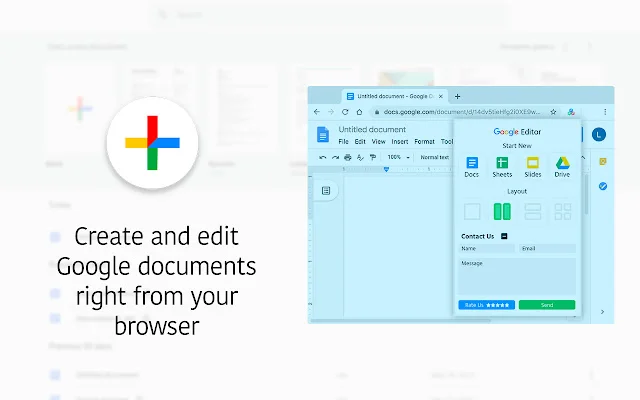Open the user account avatar L
The width and height of the screenshot is (640, 400).
pos(599,134)
